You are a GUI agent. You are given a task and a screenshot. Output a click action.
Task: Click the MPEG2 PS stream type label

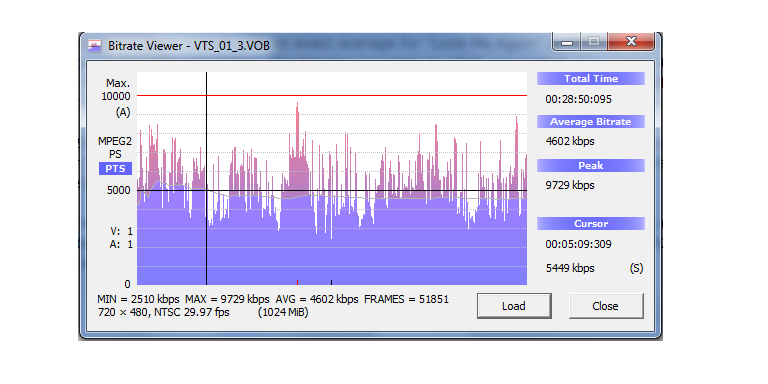coord(115,148)
